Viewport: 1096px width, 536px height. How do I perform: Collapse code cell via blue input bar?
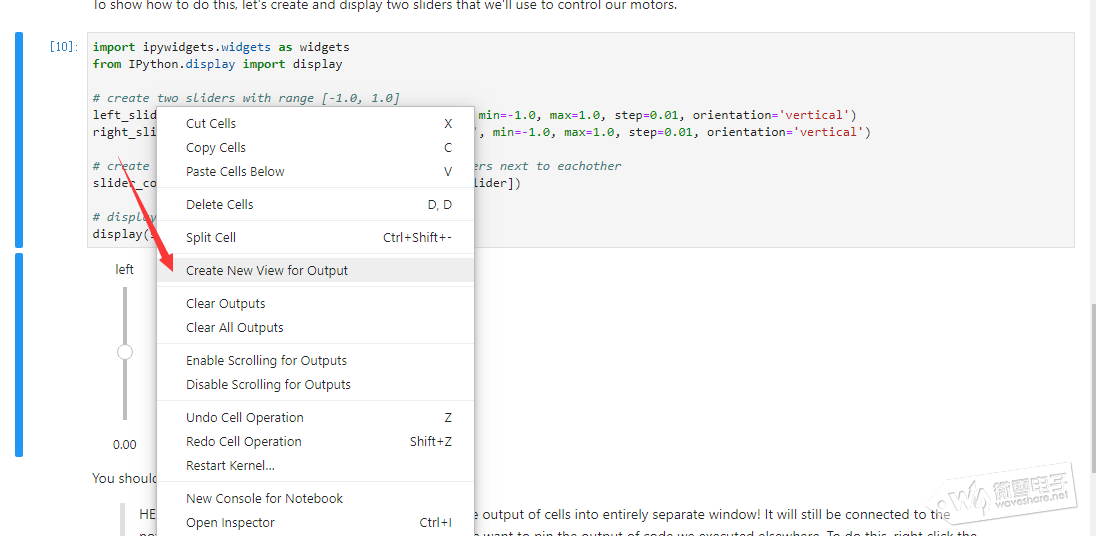(19, 140)
